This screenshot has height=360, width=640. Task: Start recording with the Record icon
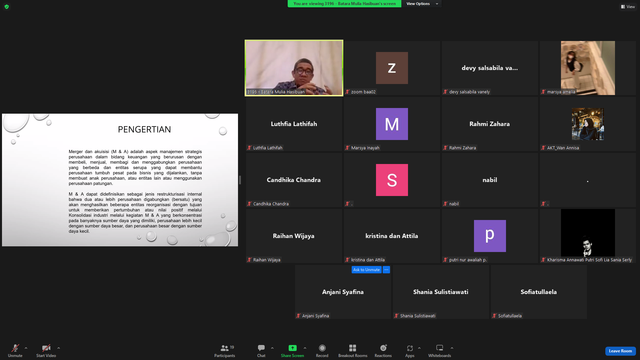coord(322,348)
